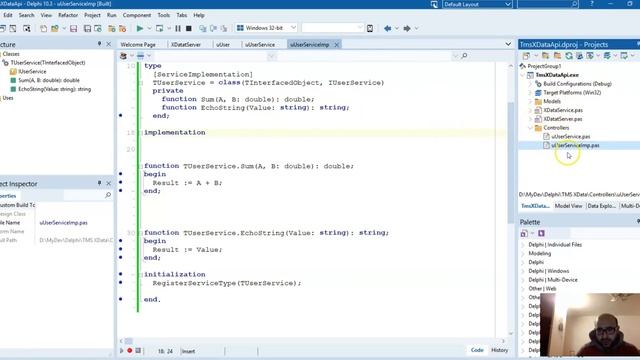The width and height of the screenshot is (640, 360).
Task: Toggle breakpoint on RegisterServiceType line
Action: [120, 282]
